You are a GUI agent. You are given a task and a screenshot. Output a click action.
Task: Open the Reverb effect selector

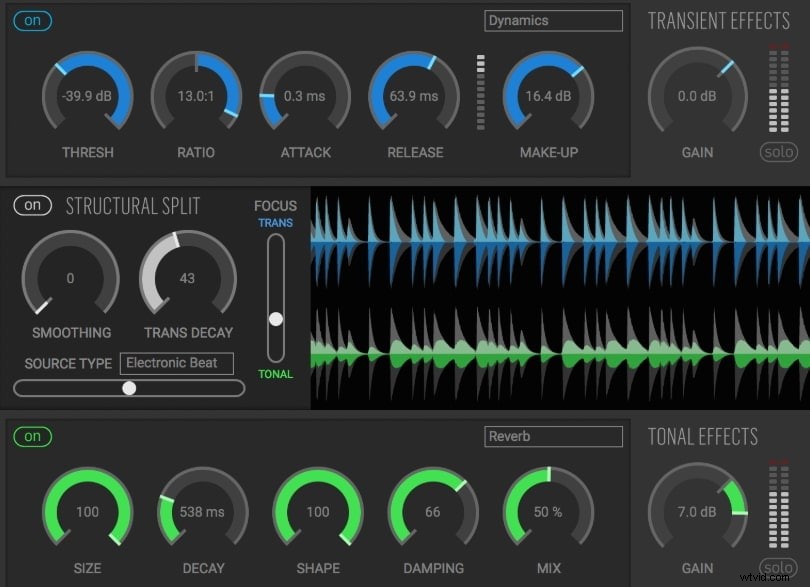[552, 436]
